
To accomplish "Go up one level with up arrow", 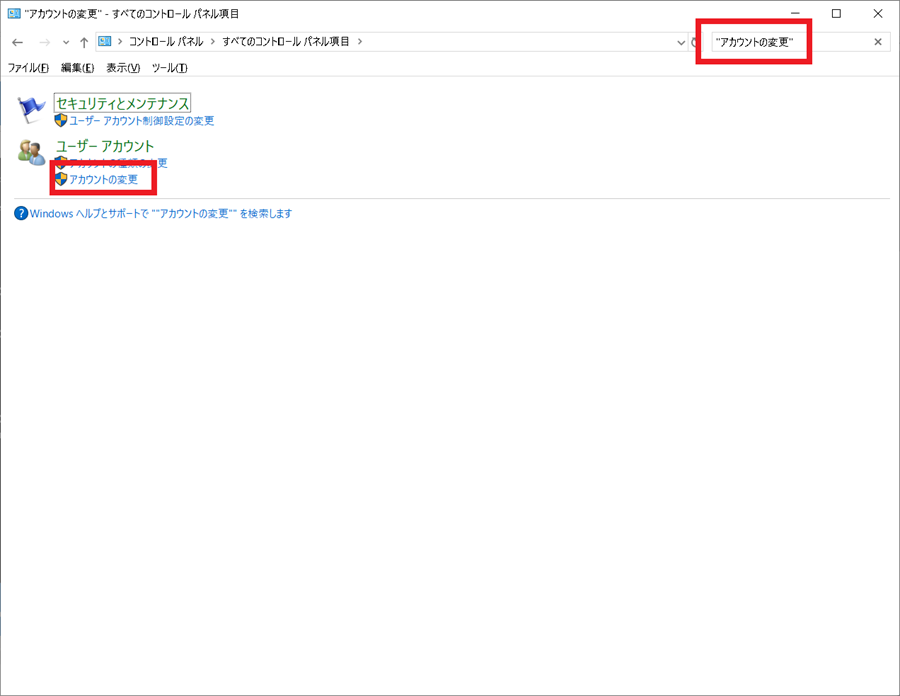I will tap(83, 42).
